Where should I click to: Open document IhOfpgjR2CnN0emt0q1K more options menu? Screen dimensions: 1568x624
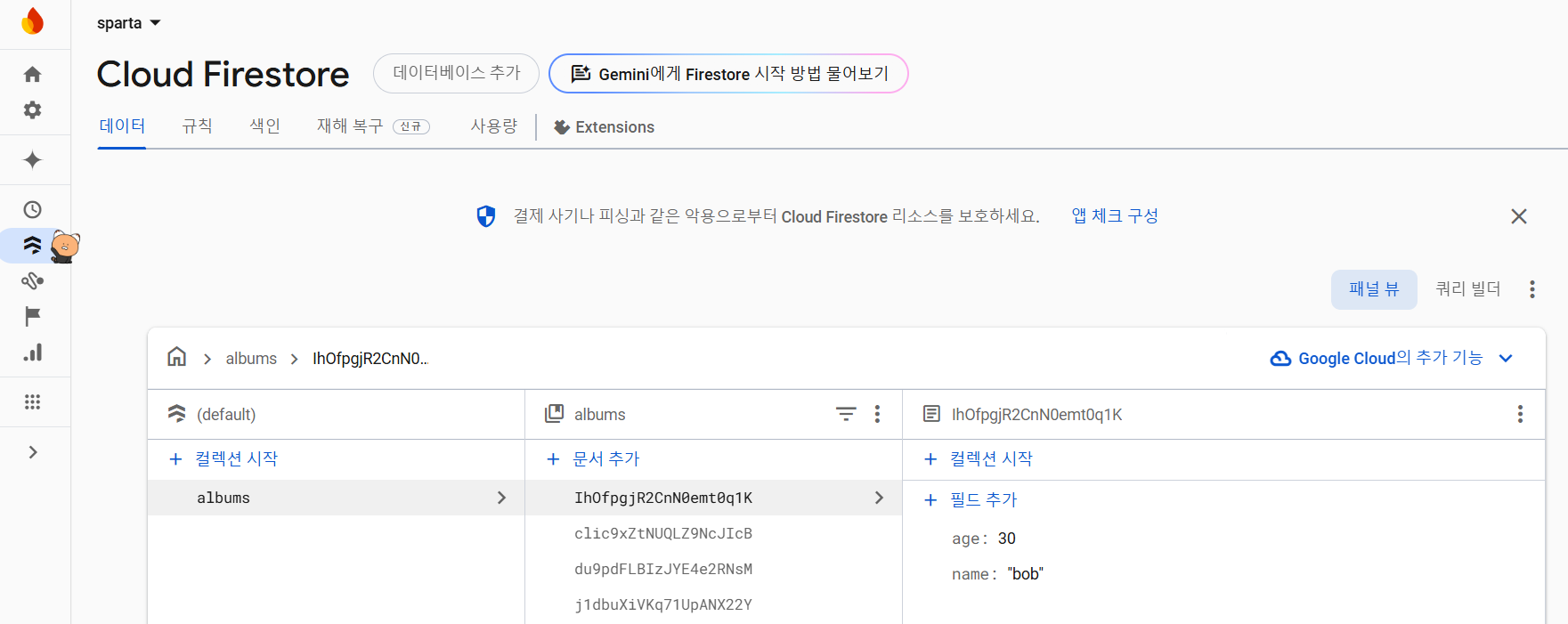[1520, 414]
